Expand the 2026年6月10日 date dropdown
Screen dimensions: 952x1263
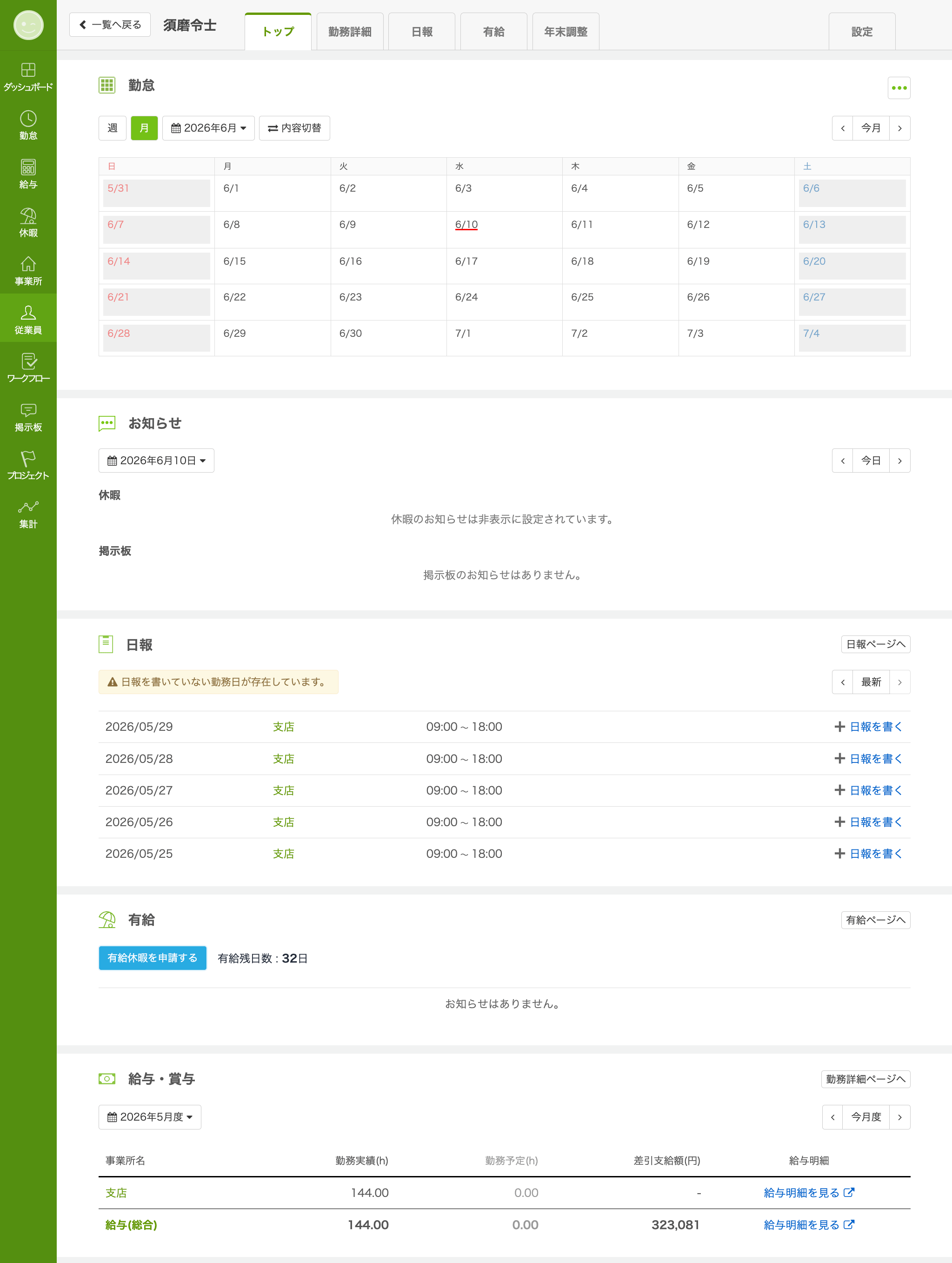click(x=156, y=460)
